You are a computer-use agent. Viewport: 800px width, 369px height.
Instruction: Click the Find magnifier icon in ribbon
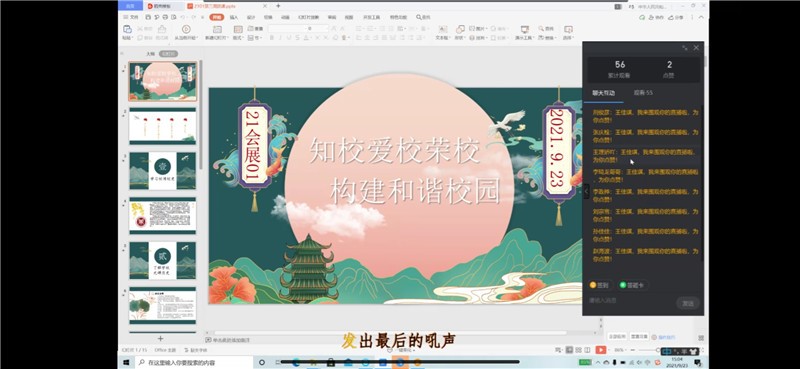coord(541,29)
